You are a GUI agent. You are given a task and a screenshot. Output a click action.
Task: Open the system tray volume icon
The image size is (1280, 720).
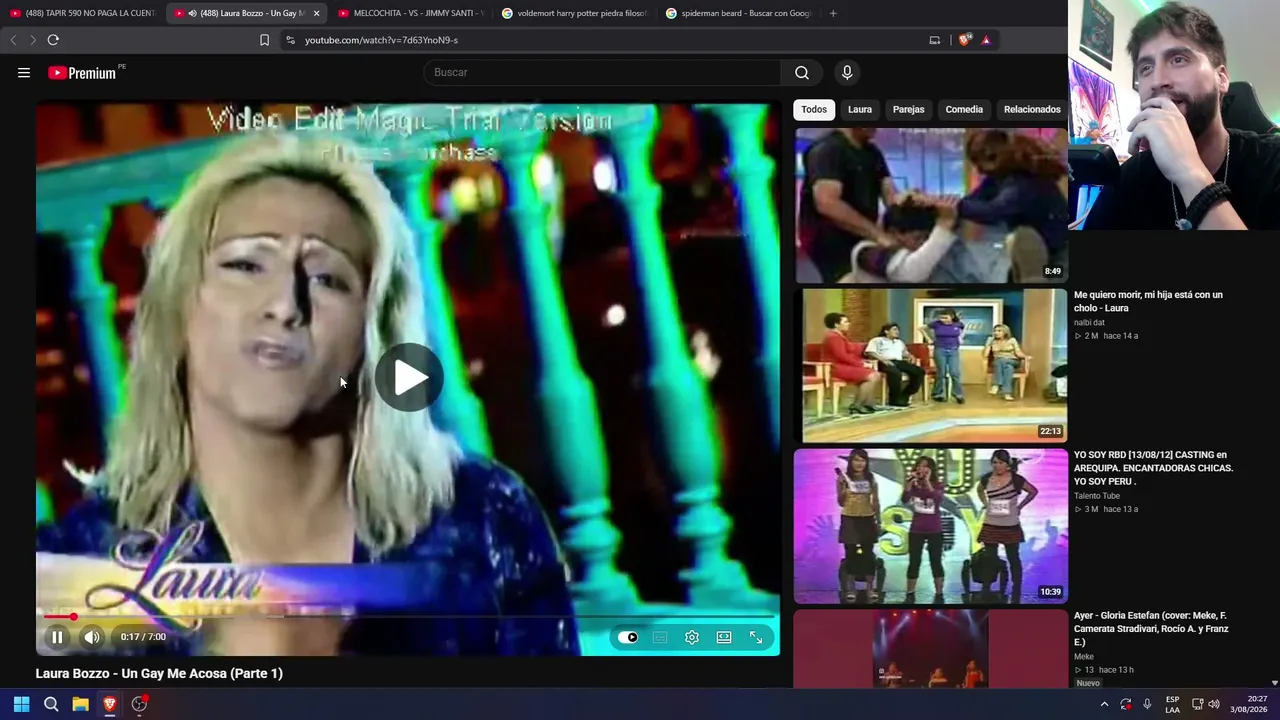[x=1214, y=704]
